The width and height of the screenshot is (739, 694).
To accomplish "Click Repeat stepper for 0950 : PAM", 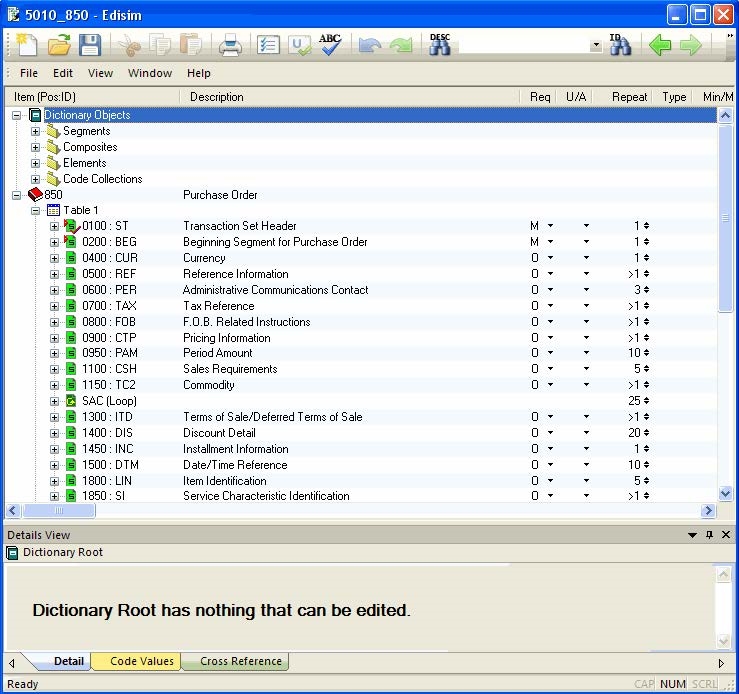I will click(646, 353).
